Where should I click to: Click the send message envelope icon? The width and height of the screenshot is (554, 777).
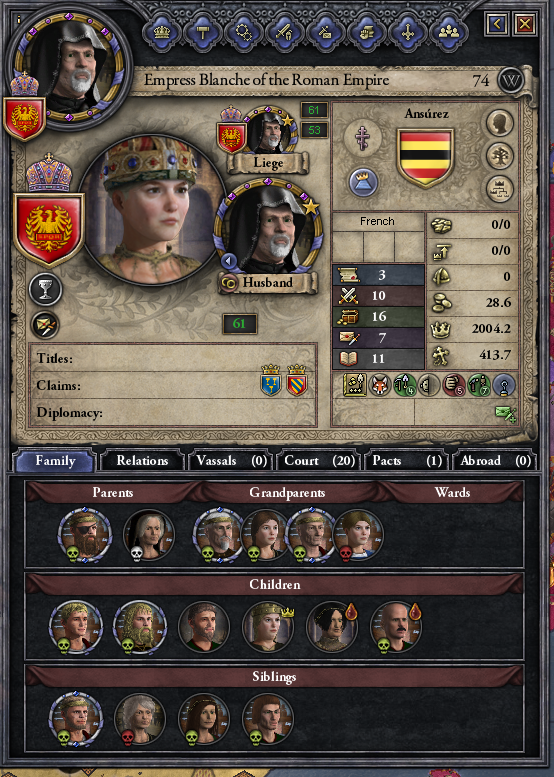(505, 414)
